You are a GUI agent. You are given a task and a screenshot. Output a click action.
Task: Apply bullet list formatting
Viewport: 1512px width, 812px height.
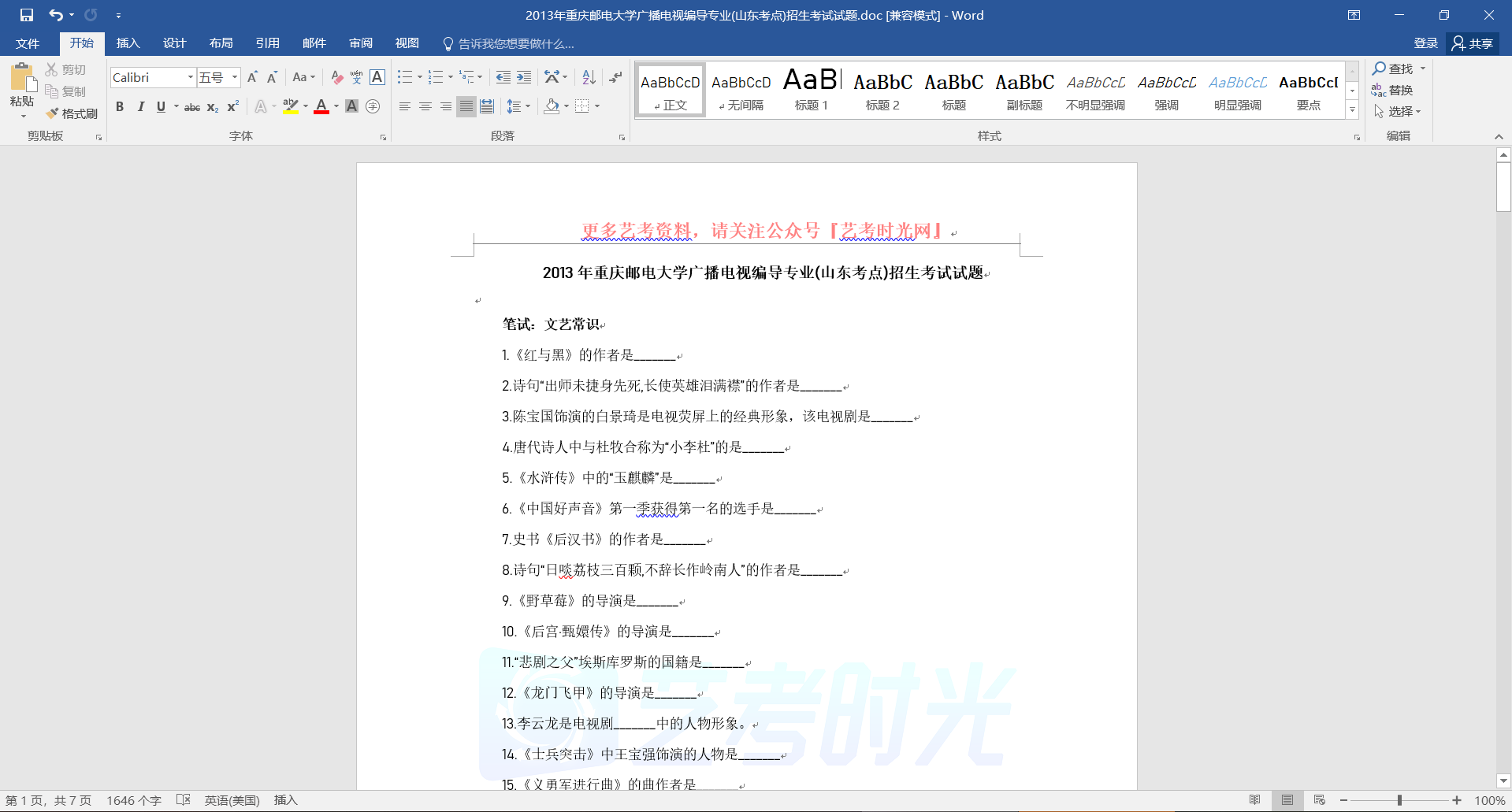tap(405, 77)
